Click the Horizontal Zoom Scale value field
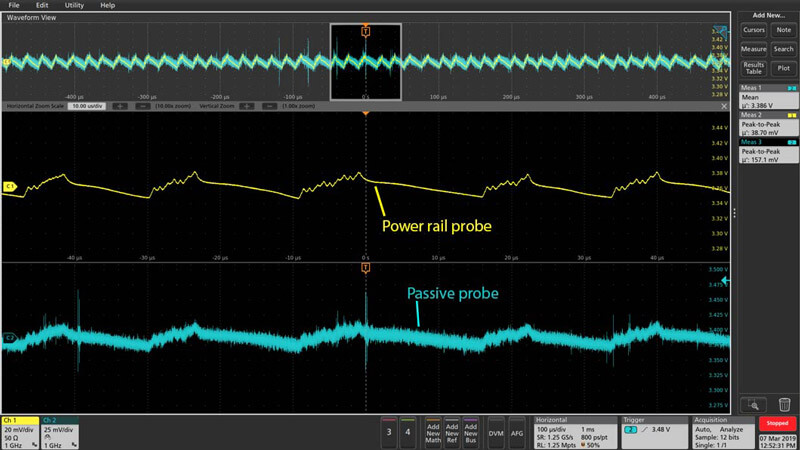800x450 pixels. [84, 104]
